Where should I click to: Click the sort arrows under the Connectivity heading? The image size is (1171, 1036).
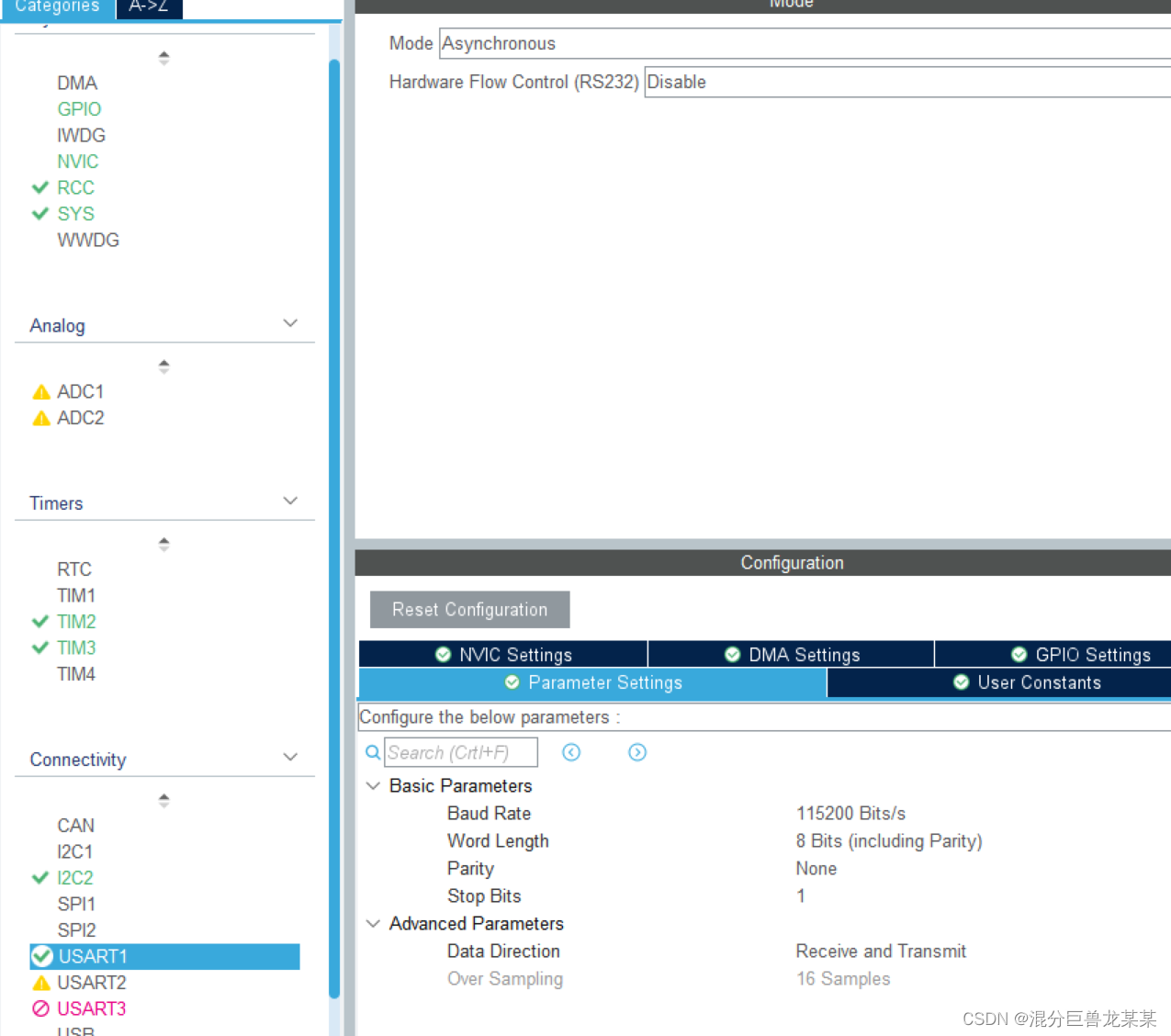point(163,800)
